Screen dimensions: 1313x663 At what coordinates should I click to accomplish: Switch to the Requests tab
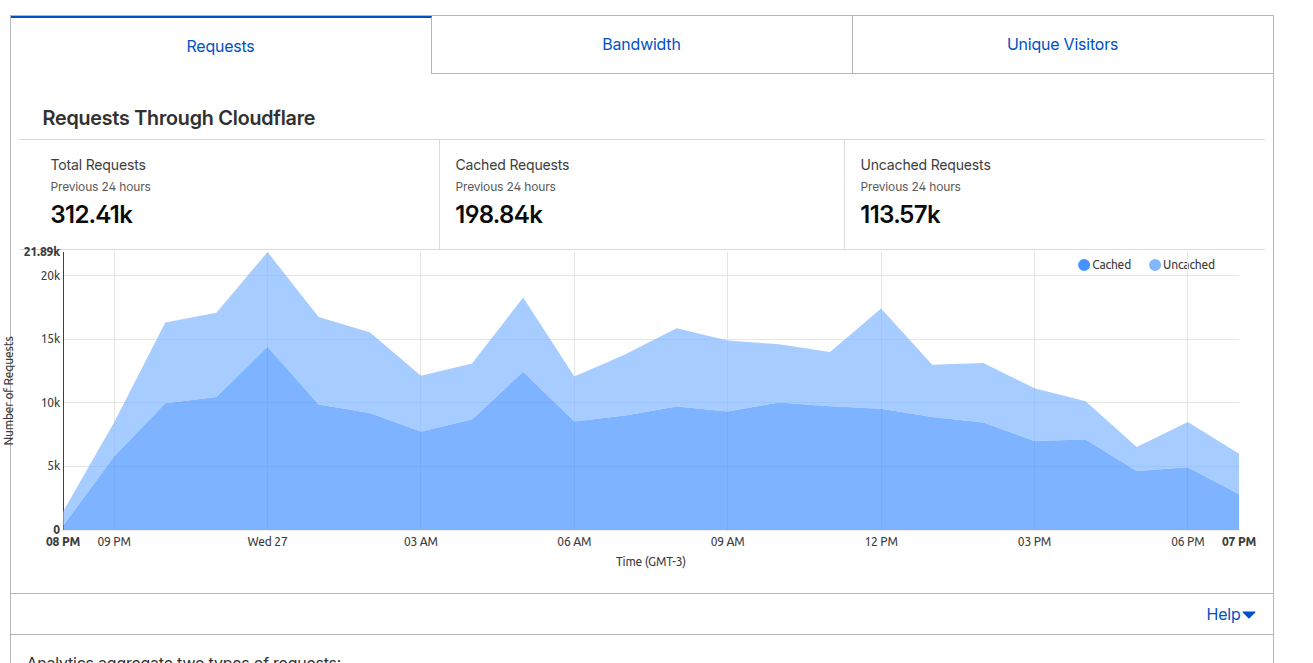pyautogui.click(x=221, y=46)
